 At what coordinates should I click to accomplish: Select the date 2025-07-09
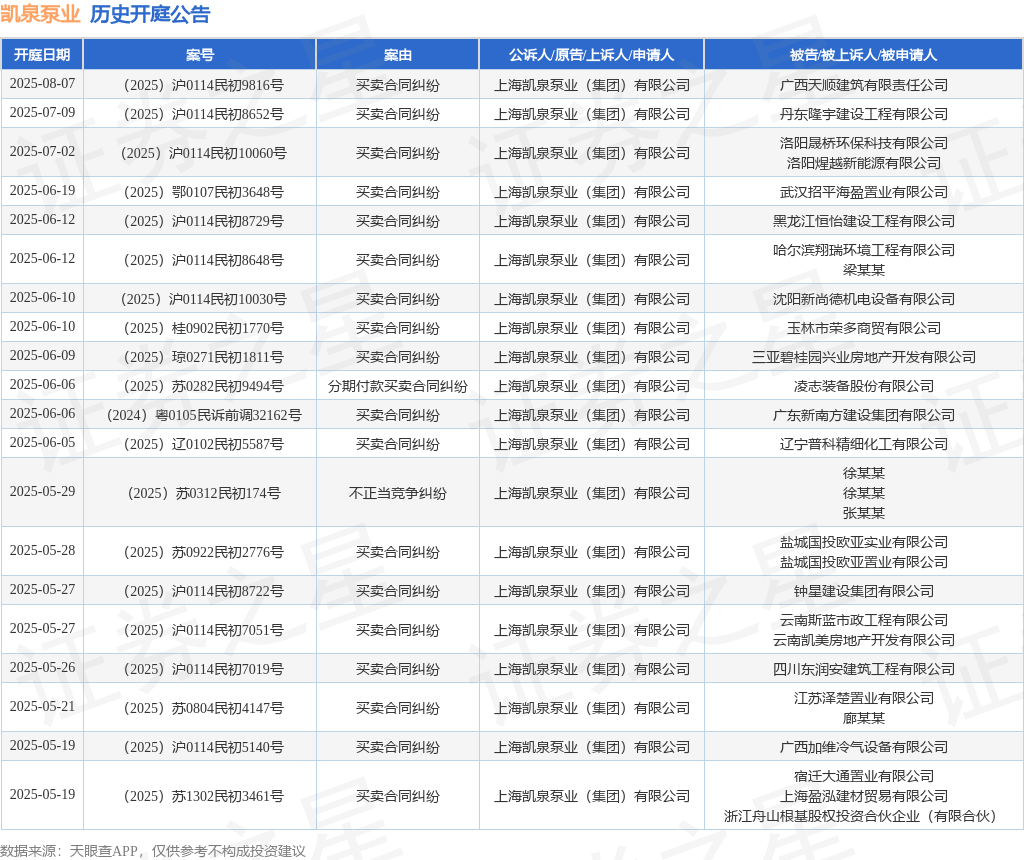point(42,112)
